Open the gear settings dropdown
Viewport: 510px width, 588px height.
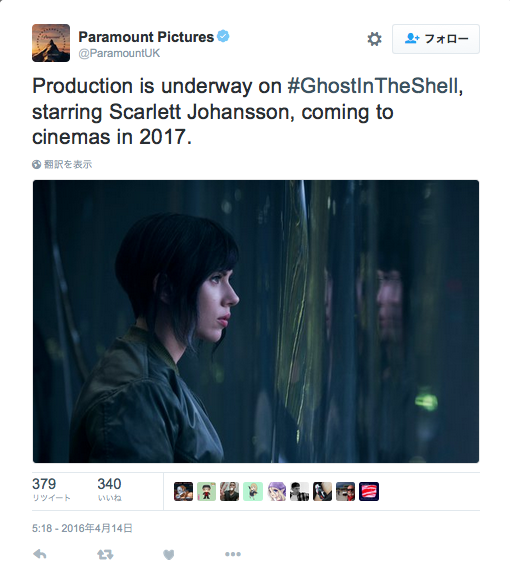[374, 39]
